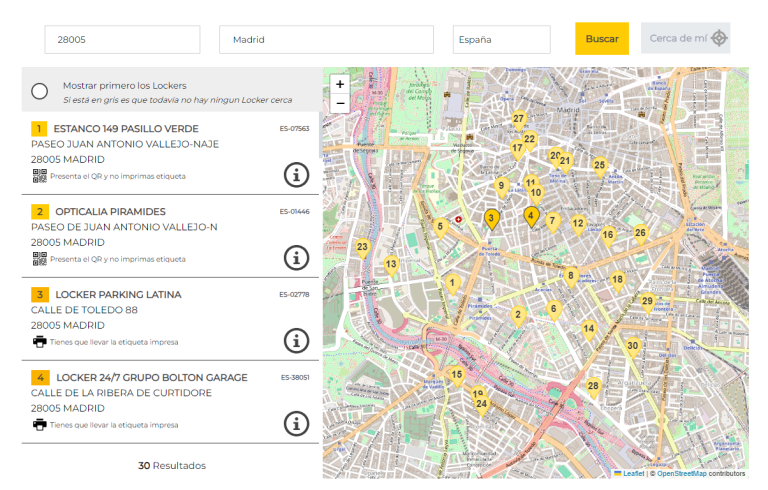768x490 pixels.
Task: Select map marker 2 on the map
Action: pyautogui.click(x=518, y=317)
